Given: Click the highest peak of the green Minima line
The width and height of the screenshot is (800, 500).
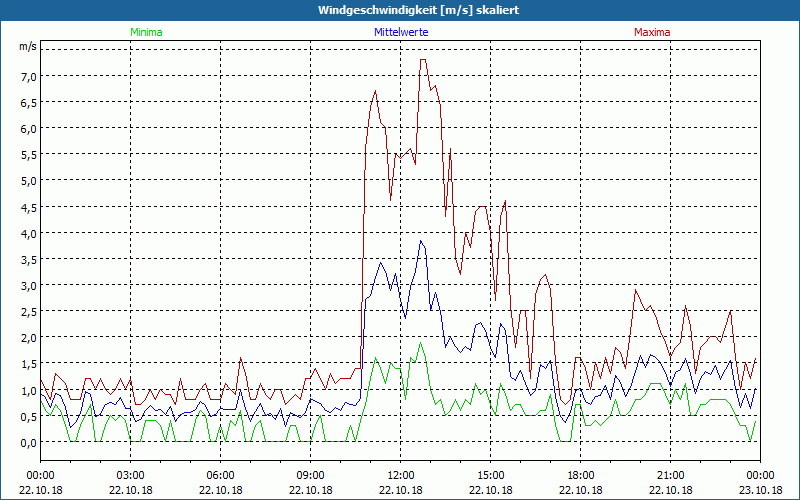Looking at the screenshot, I should click(x=421, y=342).
